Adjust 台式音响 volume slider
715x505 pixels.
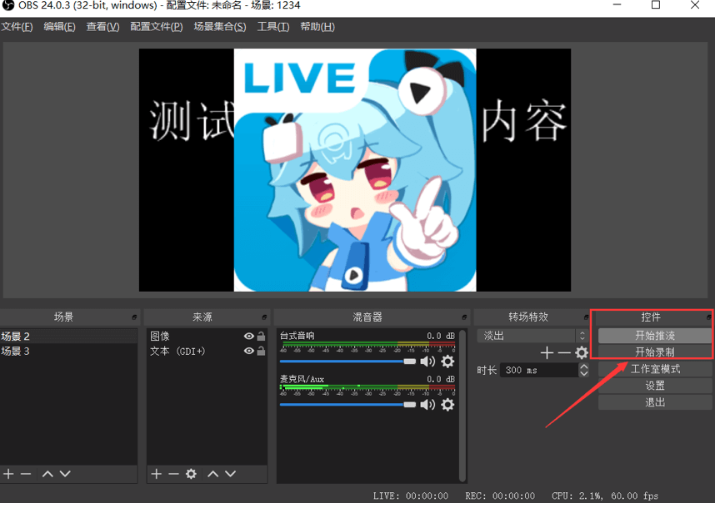tap(347, 361)
